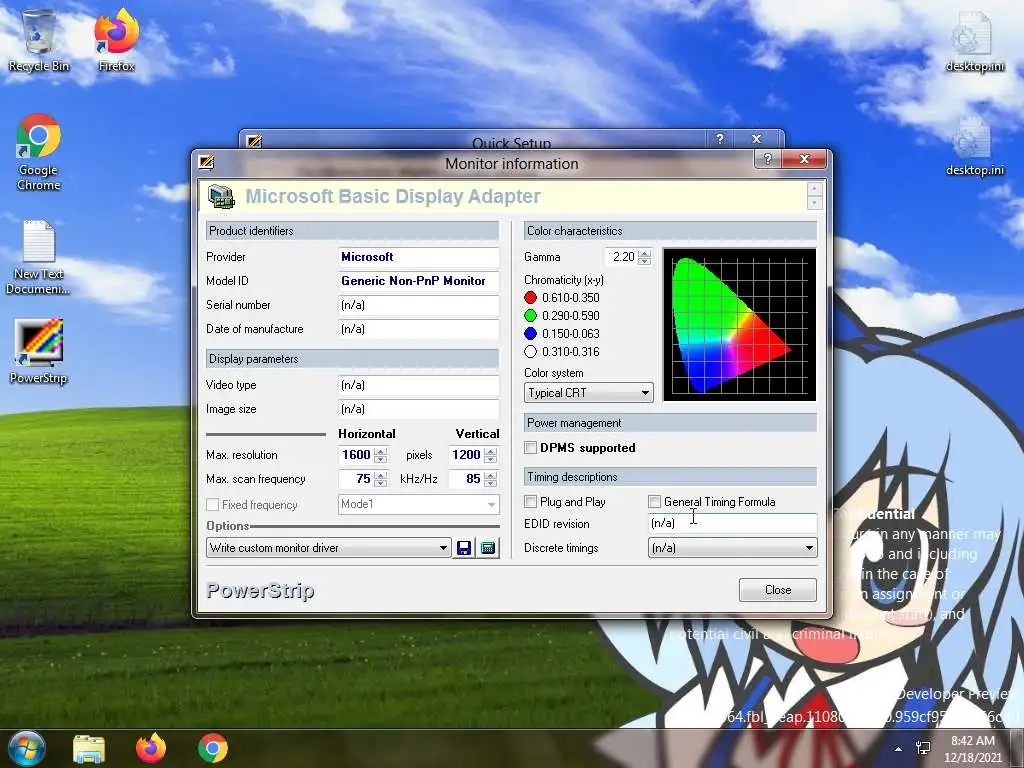Click the Date of manufacture field
The height and width of the screenshot is (768, 1024).
pos(419,329)
